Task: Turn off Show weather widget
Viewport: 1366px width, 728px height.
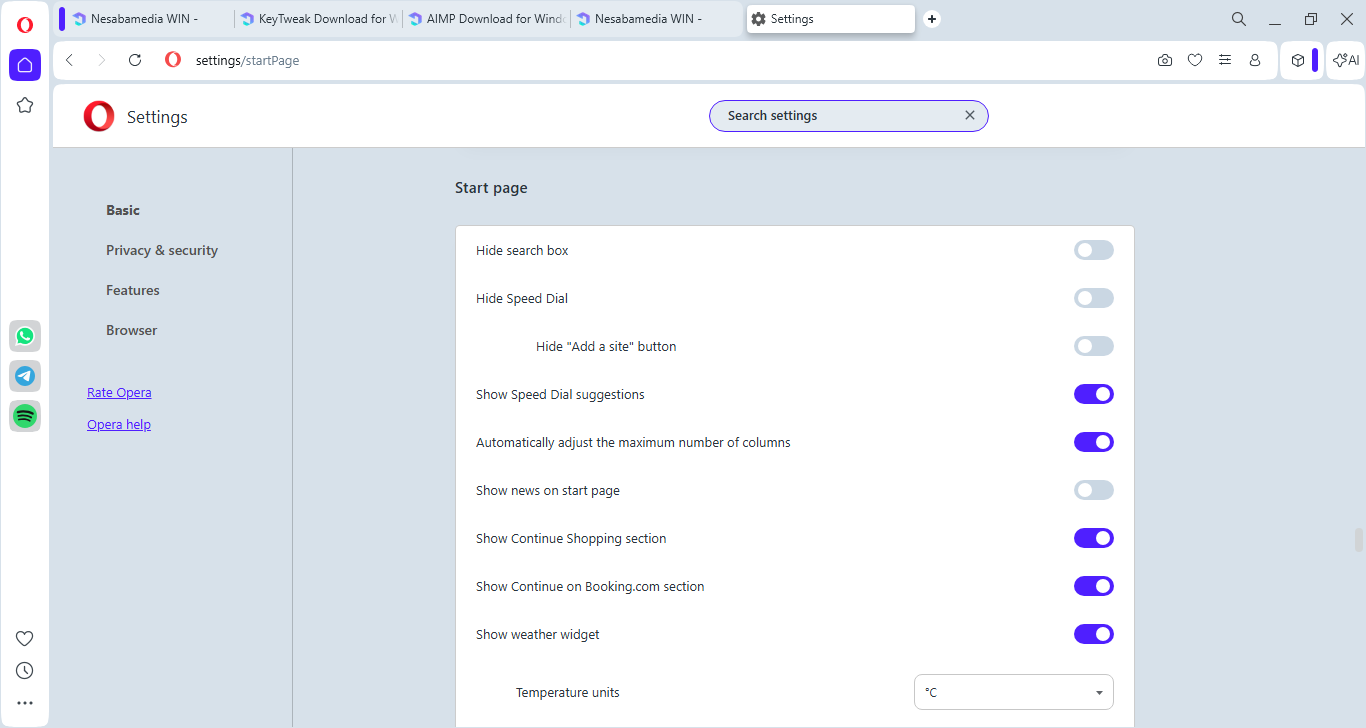Action: click(1093, 634)
